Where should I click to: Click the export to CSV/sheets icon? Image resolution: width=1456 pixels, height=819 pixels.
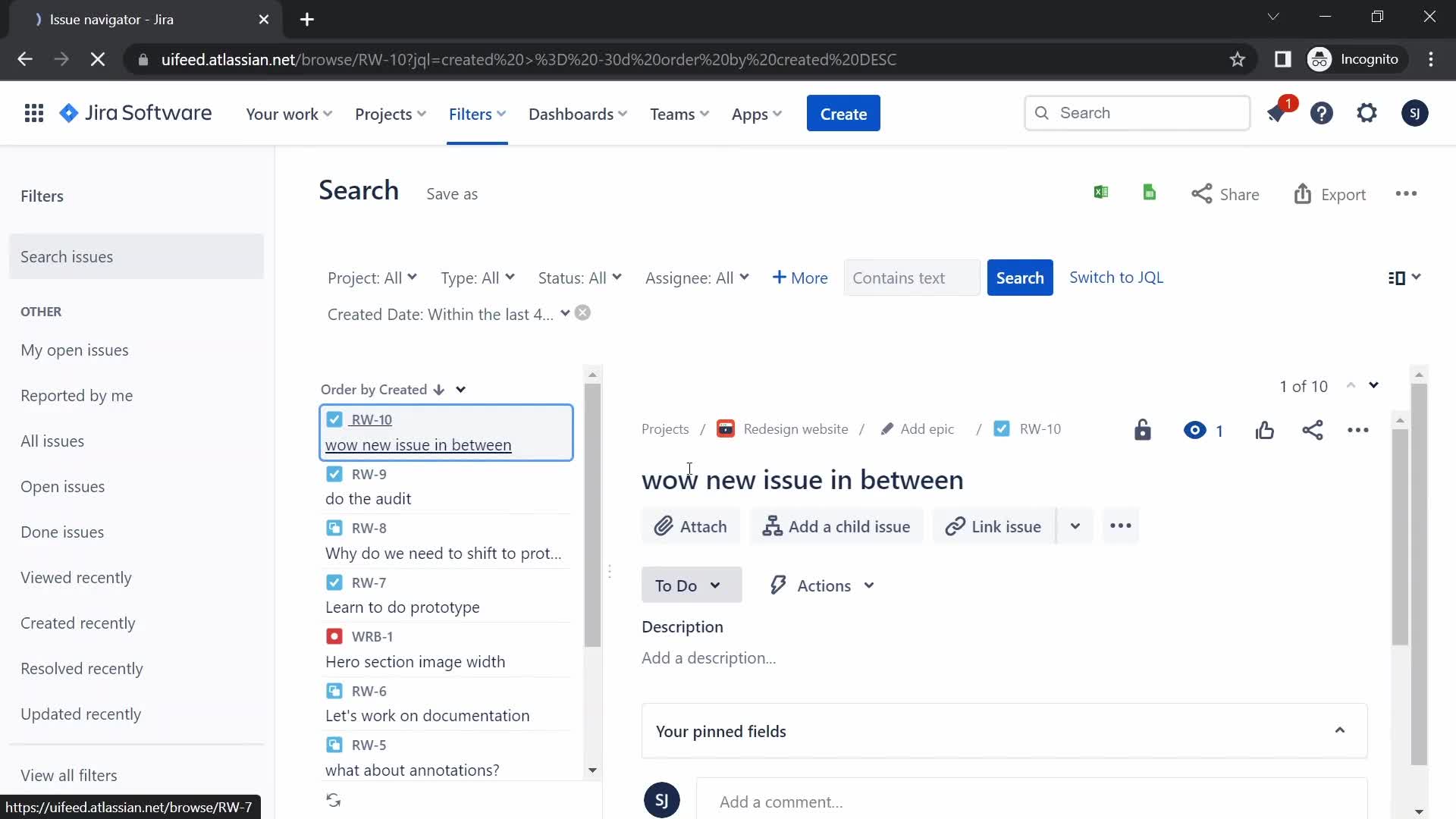pyautogui.click(x=1148, y=193)
